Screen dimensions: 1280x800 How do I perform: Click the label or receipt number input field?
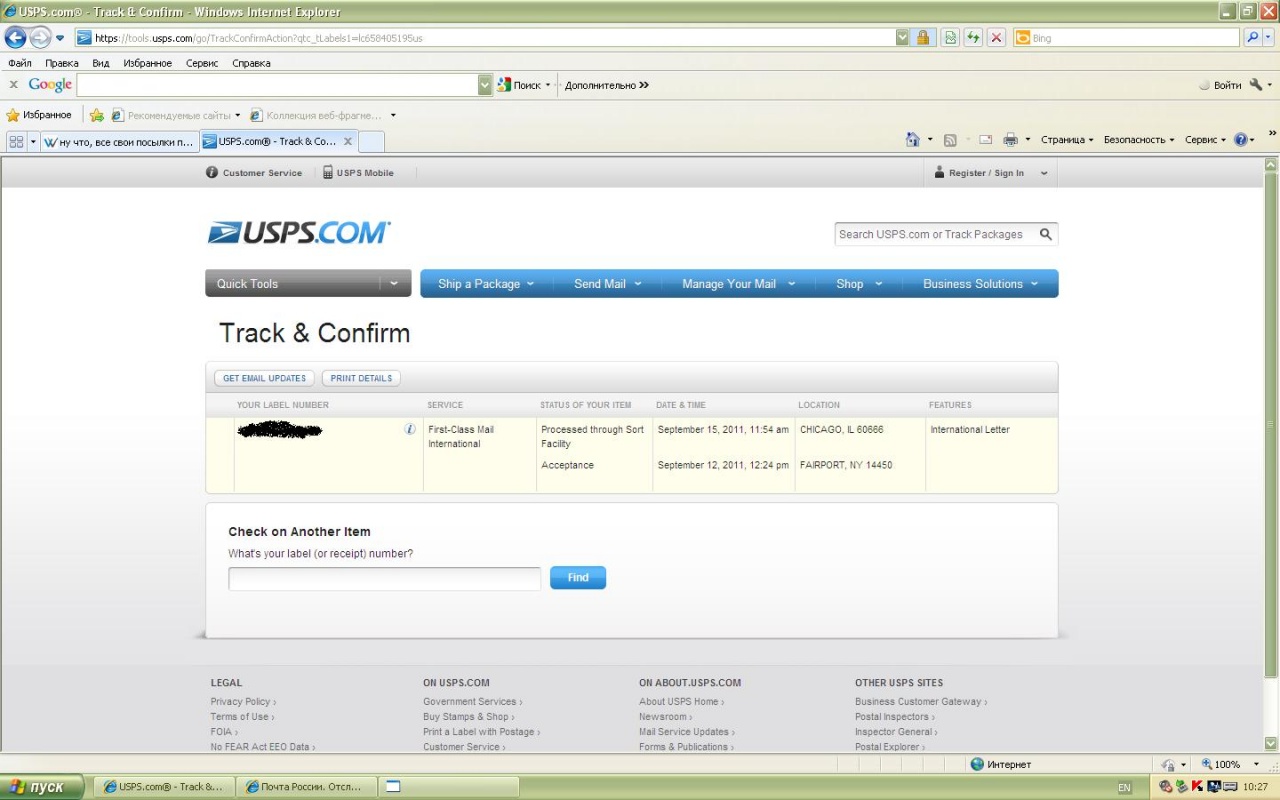385,579
